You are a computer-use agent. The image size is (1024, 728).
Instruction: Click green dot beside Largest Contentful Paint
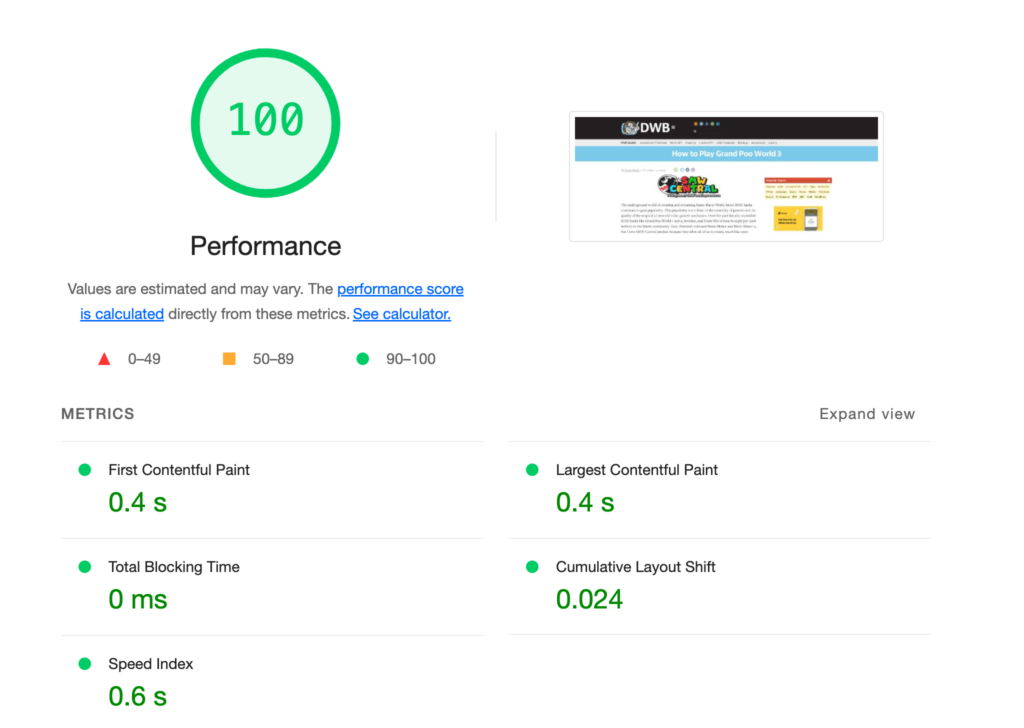coord(532,470)
